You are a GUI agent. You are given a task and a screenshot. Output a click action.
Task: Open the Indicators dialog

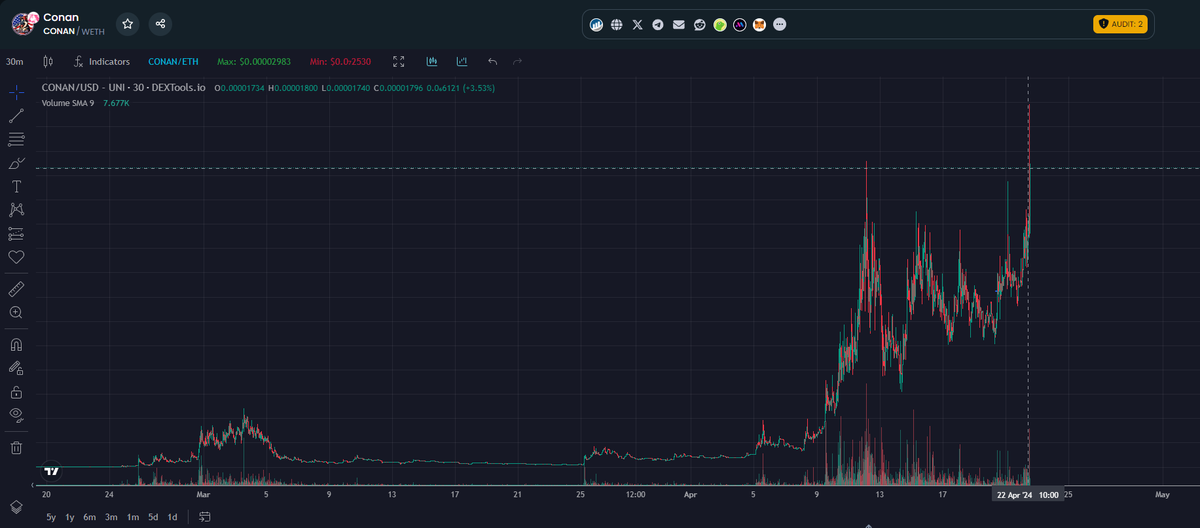102,62
